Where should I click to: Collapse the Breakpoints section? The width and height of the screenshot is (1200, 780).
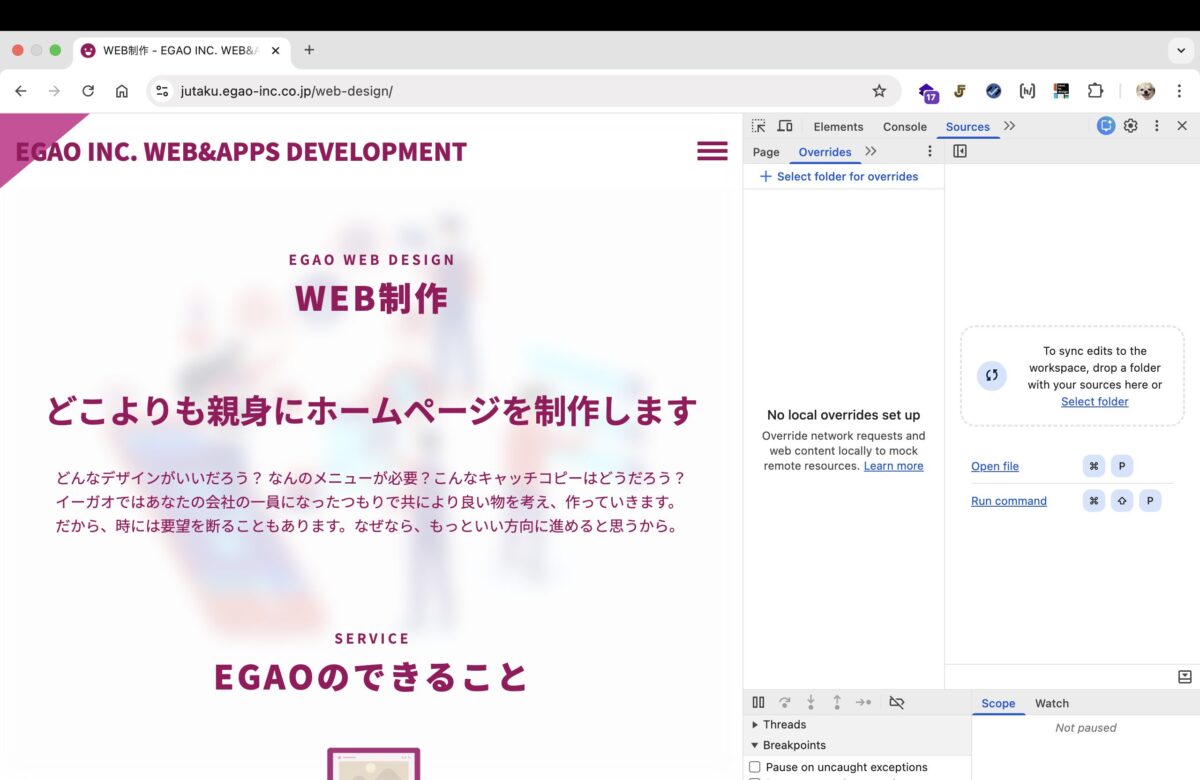[x=755, y=745]
